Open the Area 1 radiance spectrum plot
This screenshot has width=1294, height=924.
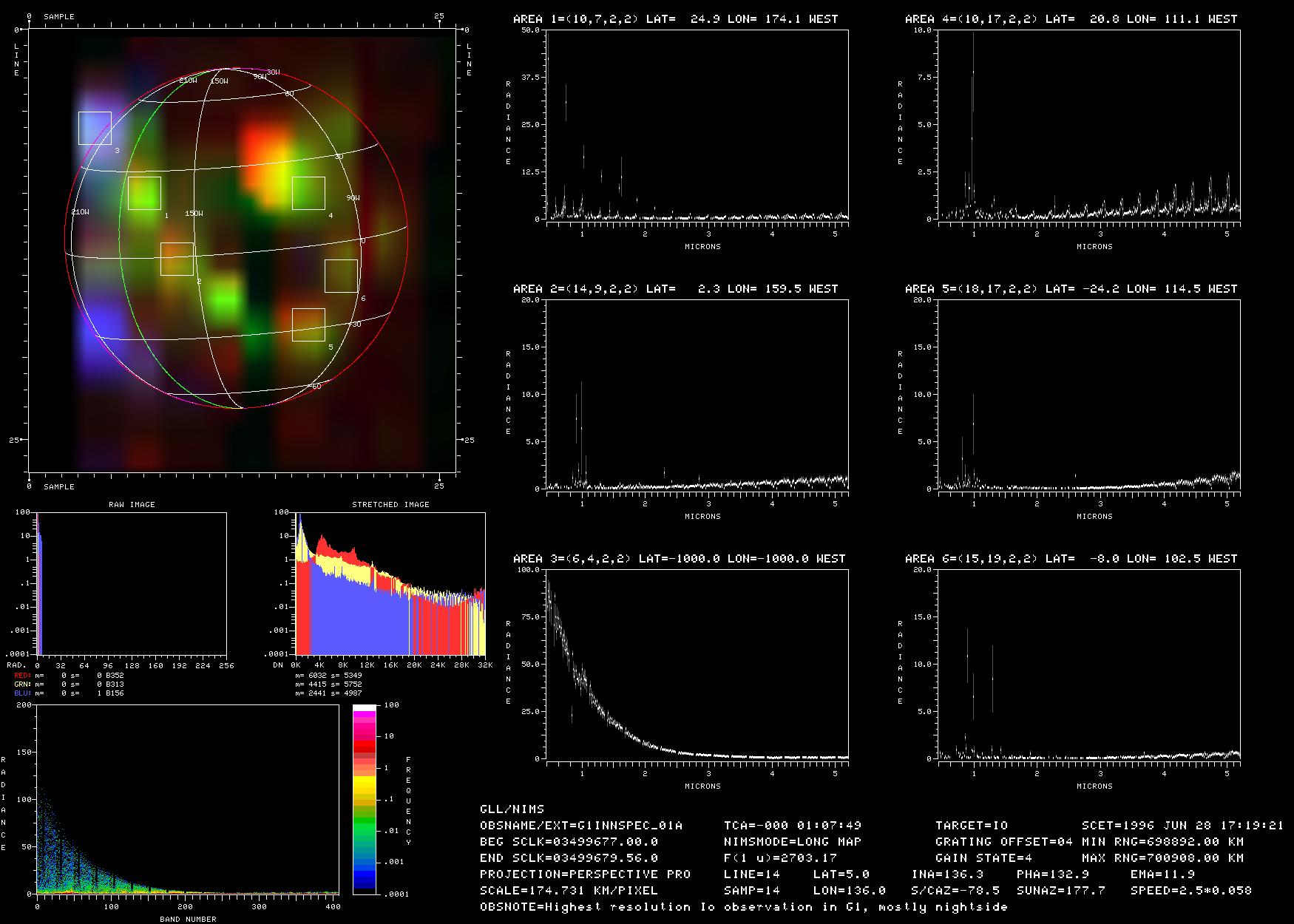tap(697, 124)
